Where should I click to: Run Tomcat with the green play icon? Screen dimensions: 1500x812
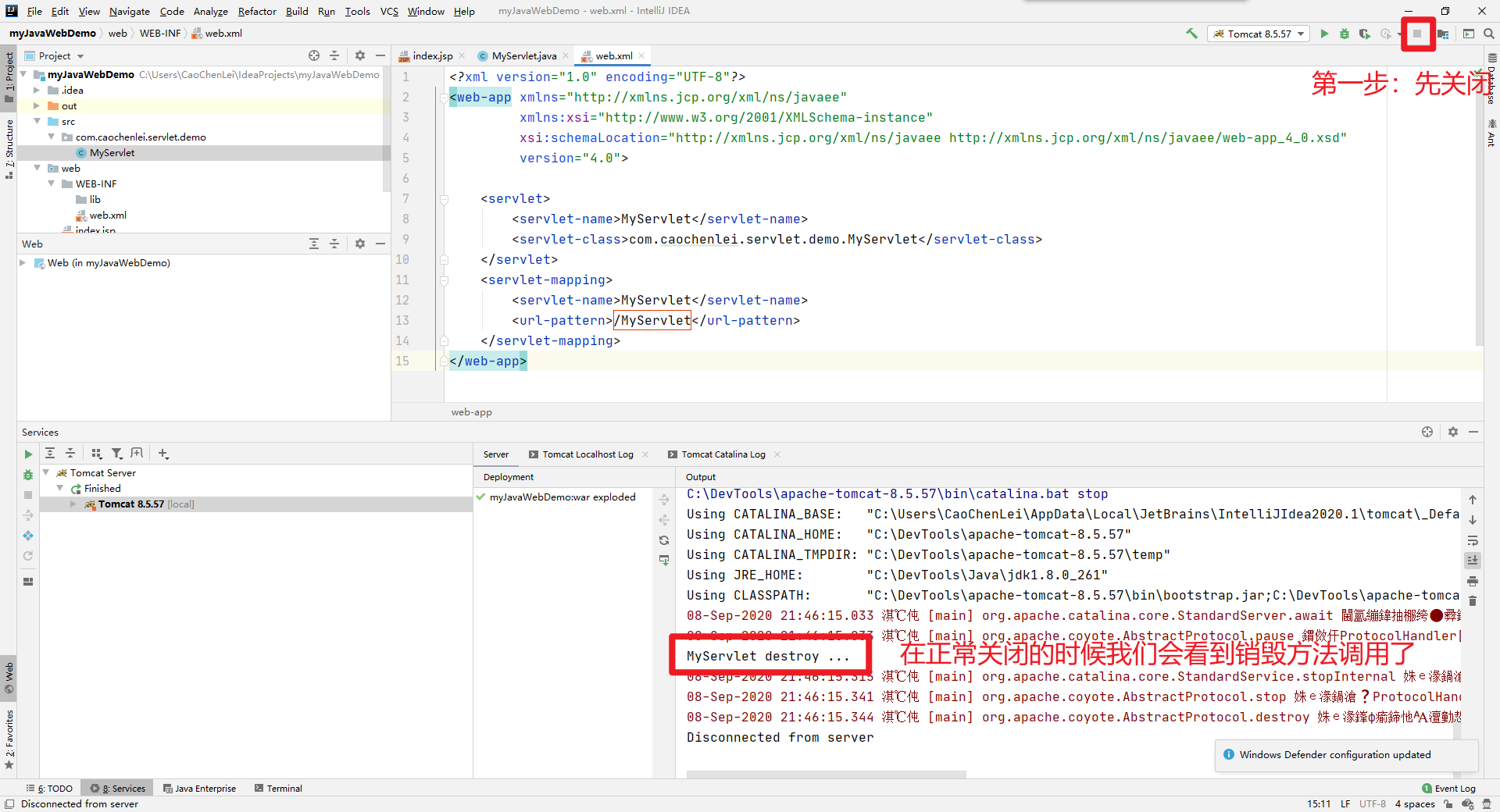tap(1324, 34)
